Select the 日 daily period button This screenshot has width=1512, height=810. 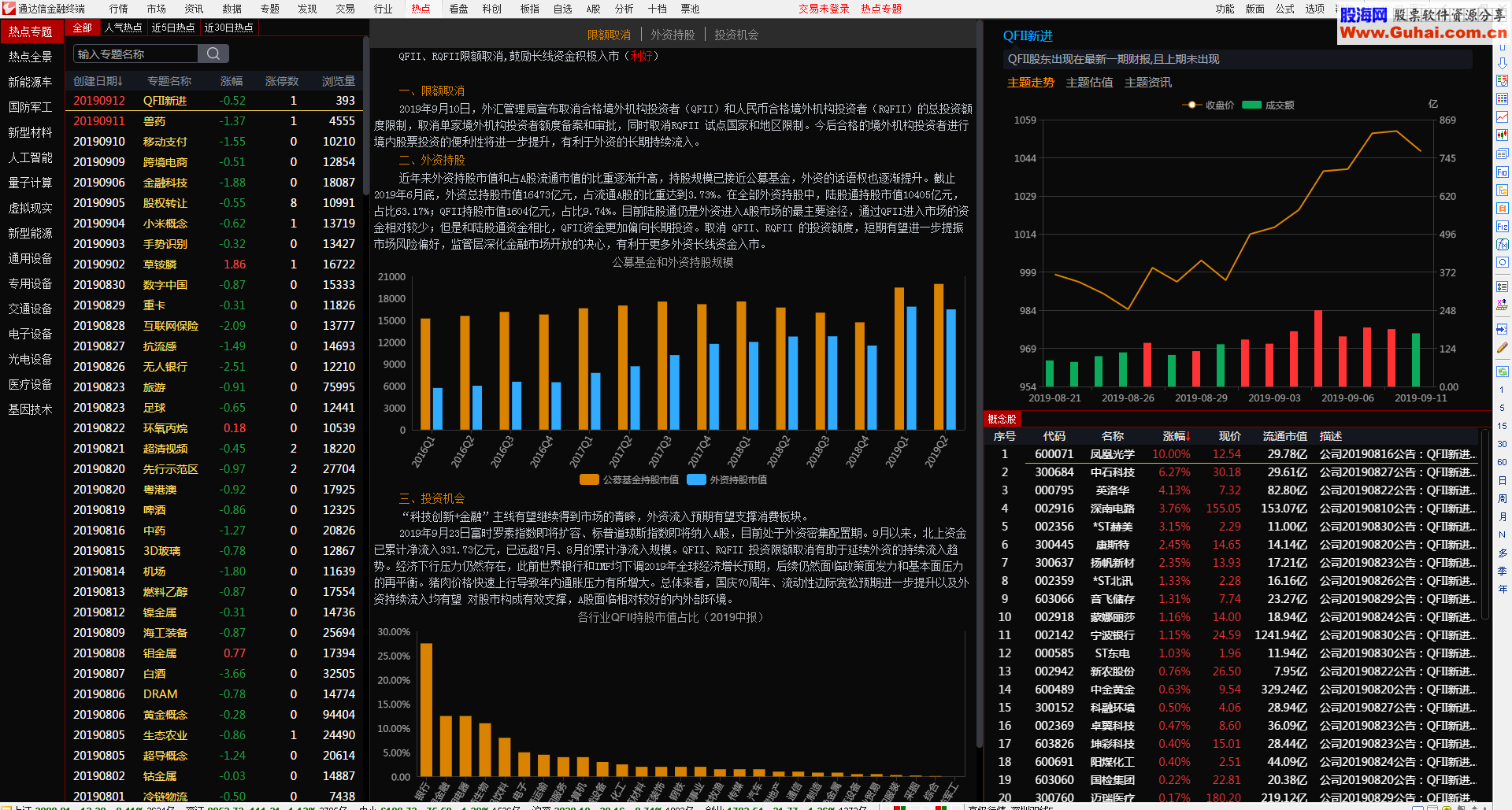(x=1502, y=480)
